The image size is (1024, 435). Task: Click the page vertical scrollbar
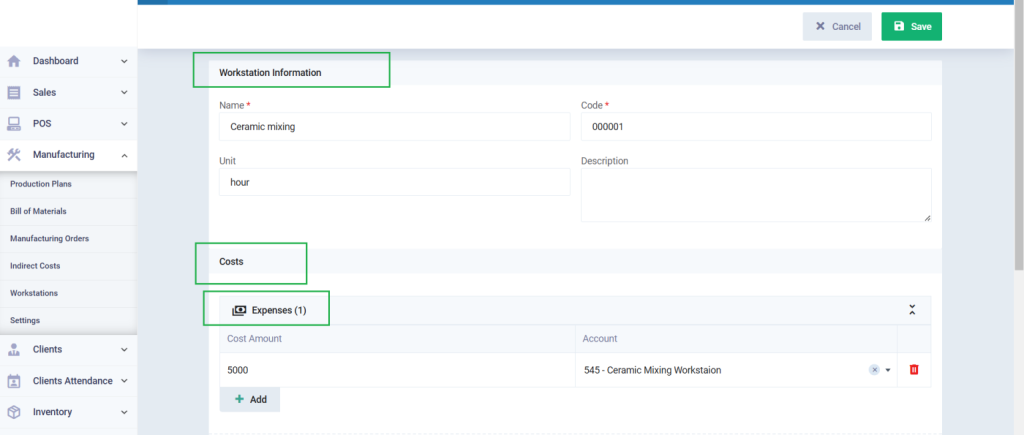(x=1019, y=134)
